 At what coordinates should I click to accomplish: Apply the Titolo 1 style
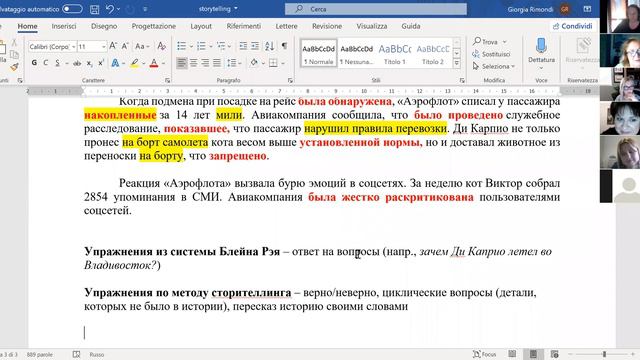point(395,53)
